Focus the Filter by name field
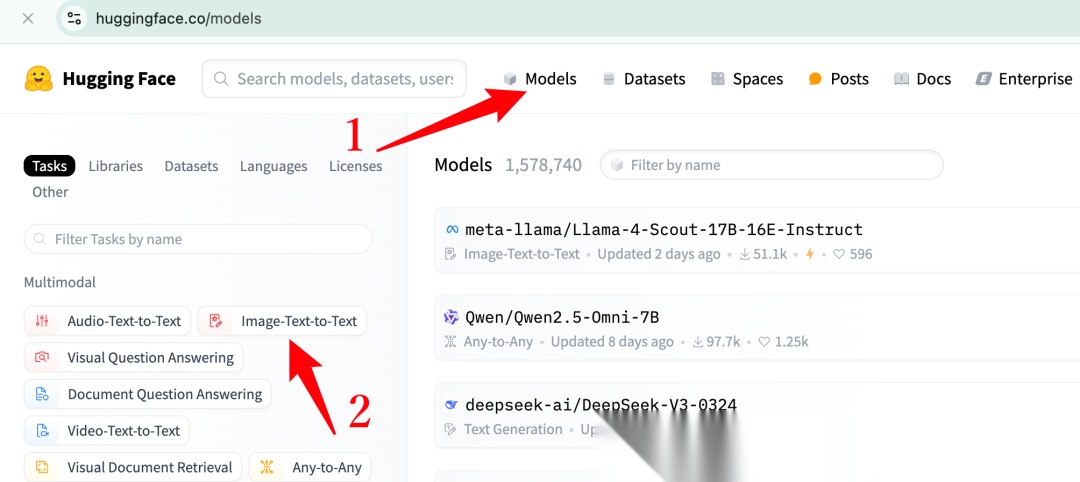 (x=771, y=165)
